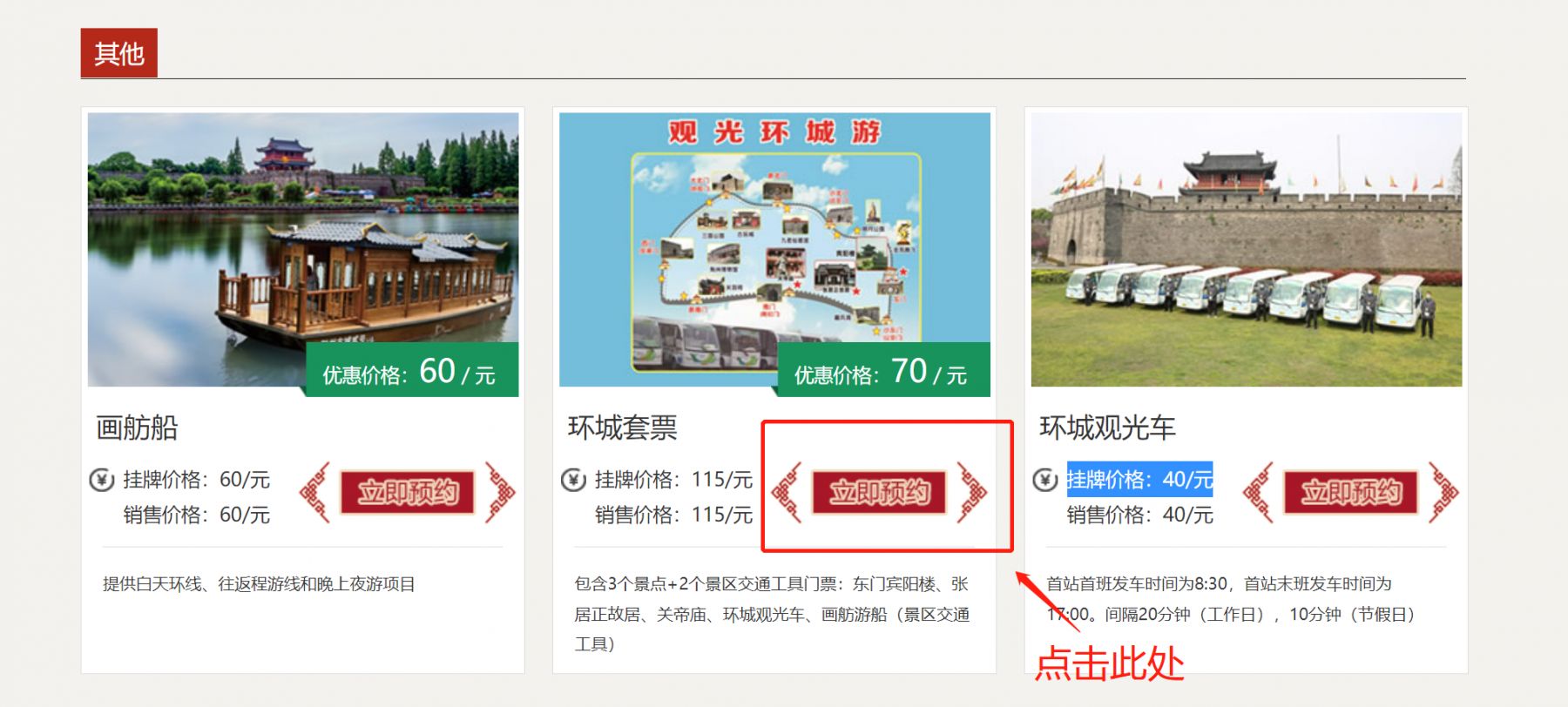The height and width of the screenshot is (707, 1568).
Task: Click the 优惠价格 70 元 green badge
Action: 883,370
